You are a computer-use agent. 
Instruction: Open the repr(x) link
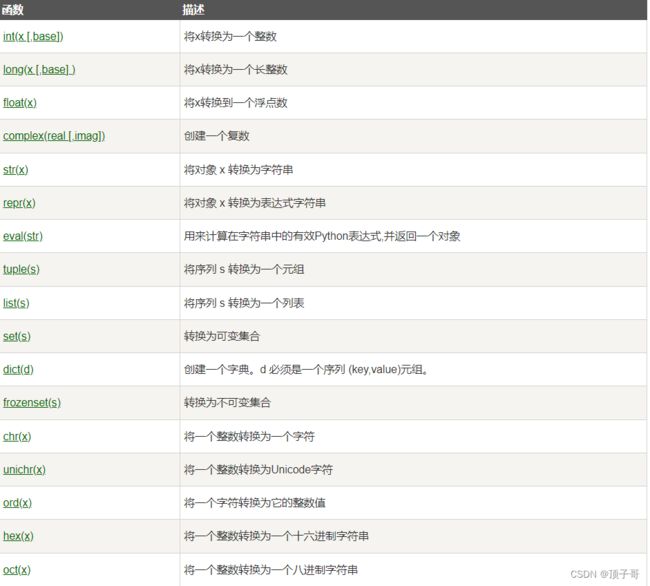tap(19, 203)
